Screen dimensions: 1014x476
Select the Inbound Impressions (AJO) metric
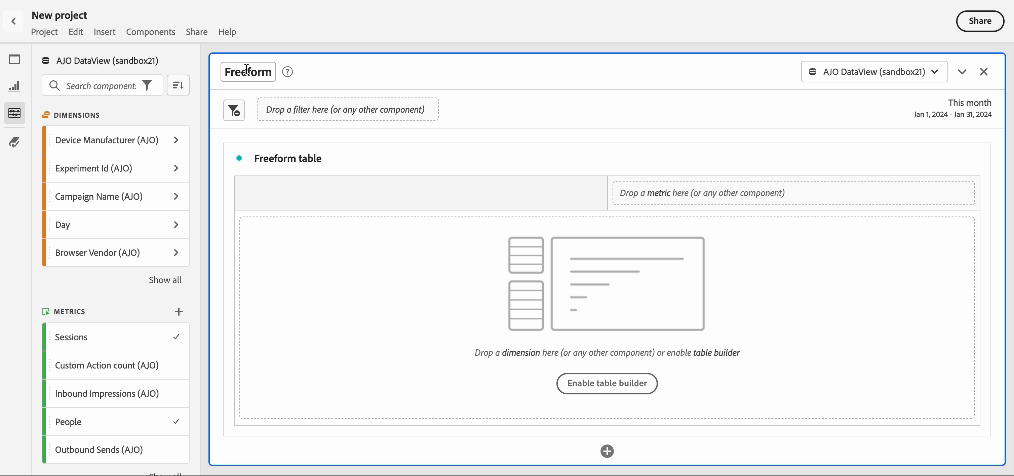(116, 394)
